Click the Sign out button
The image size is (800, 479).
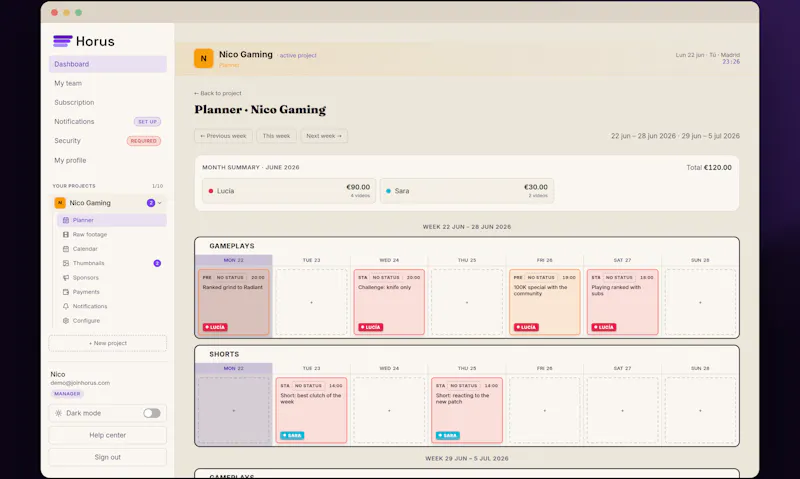click(x=108, y=457)
